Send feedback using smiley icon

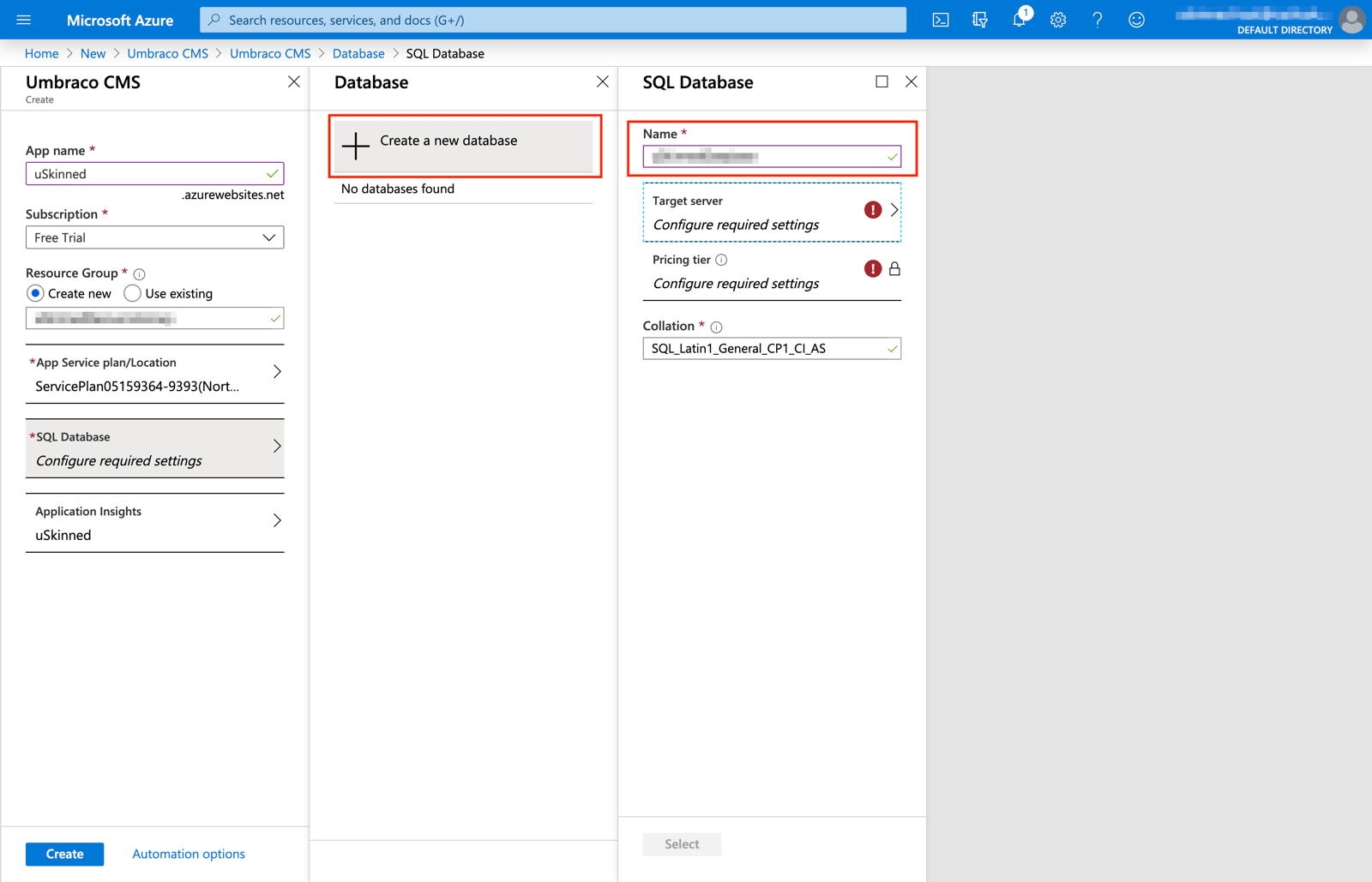(1136, 20)
